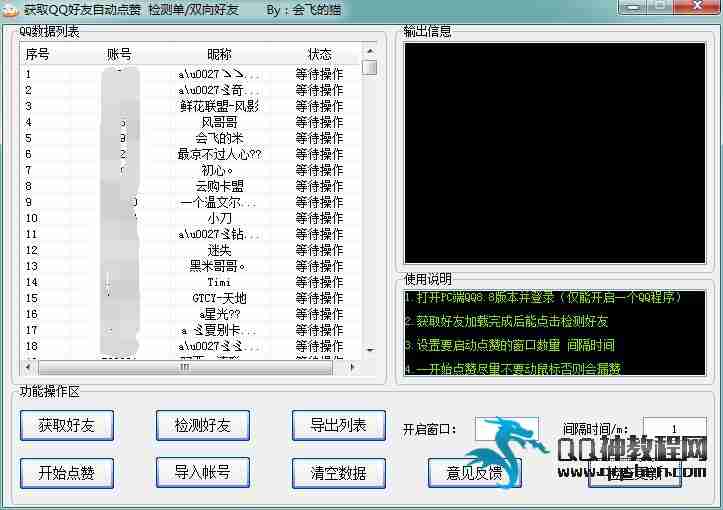This screenshot has height=510, width=723.
Task: Select the row with nickname 会飞的米
Action: pyautogui.click(x=191, y=138)
